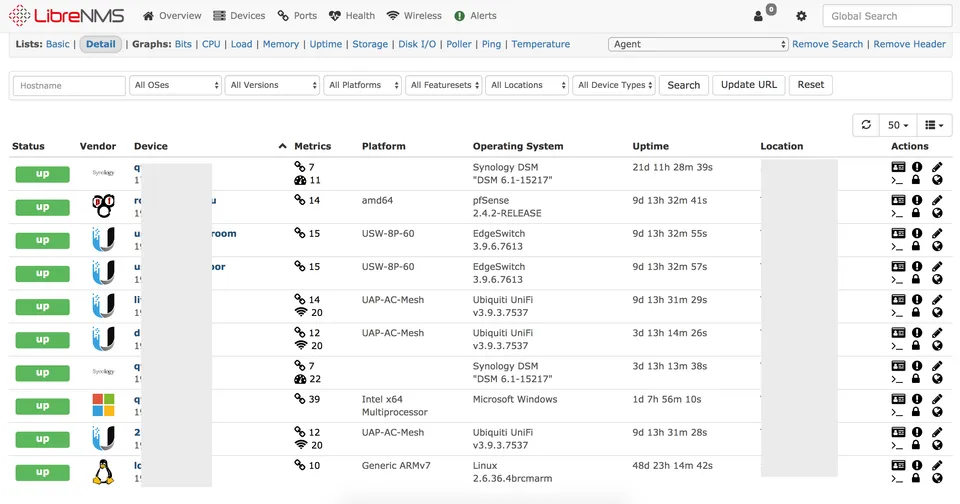Open the Temperature graphs link
960x504 pixels.
coord(541,44)
